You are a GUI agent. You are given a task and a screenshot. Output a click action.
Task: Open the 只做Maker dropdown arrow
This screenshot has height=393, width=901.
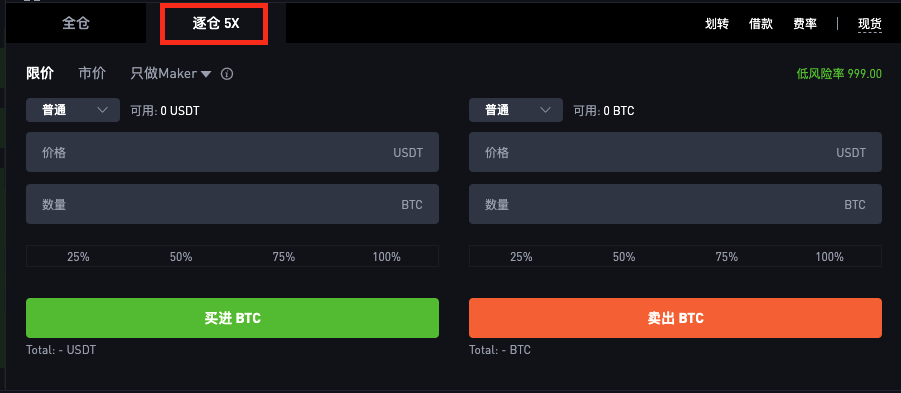[206, 74]
